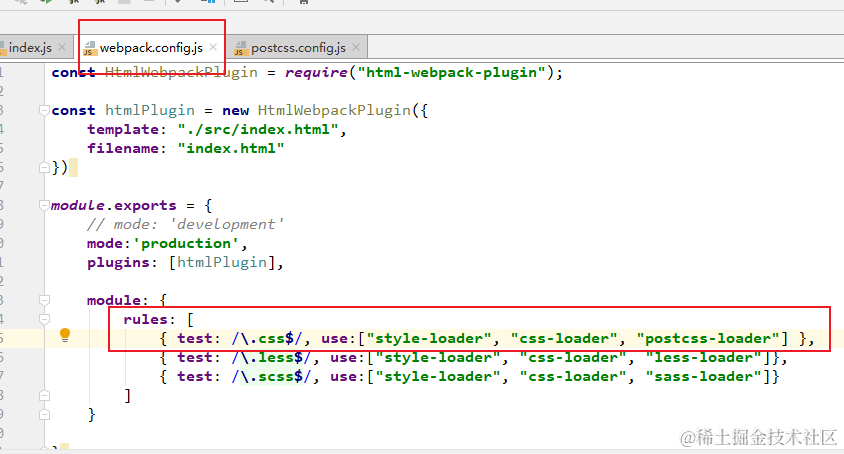The height and width of the screenshot is (454, 844).
Task: Select the webpack.config.js tab
Action: [x=151, y=48]
